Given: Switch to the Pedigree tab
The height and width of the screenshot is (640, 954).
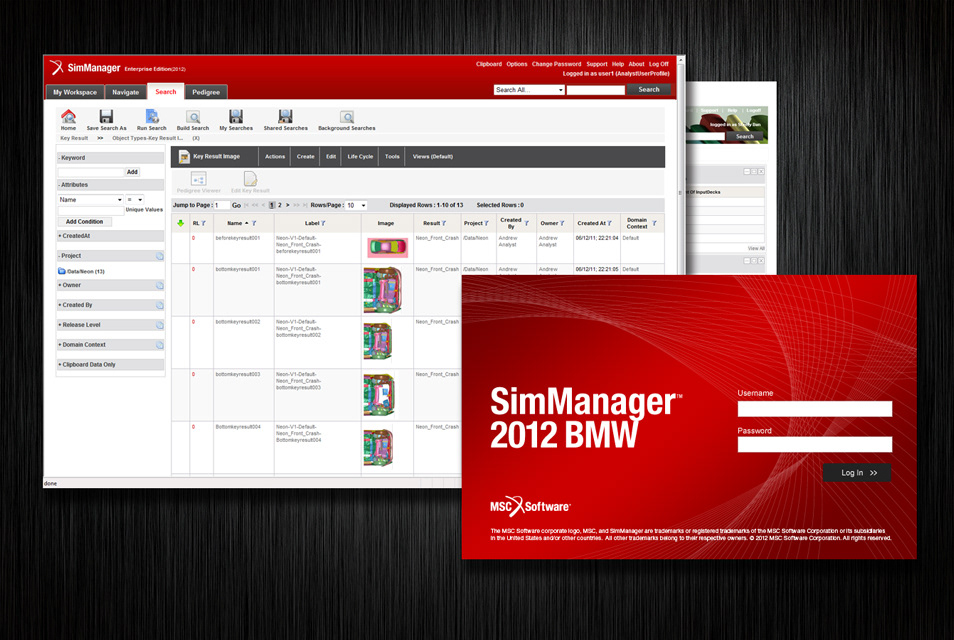Looking at the screenshot, I should [x=206, y=92].
